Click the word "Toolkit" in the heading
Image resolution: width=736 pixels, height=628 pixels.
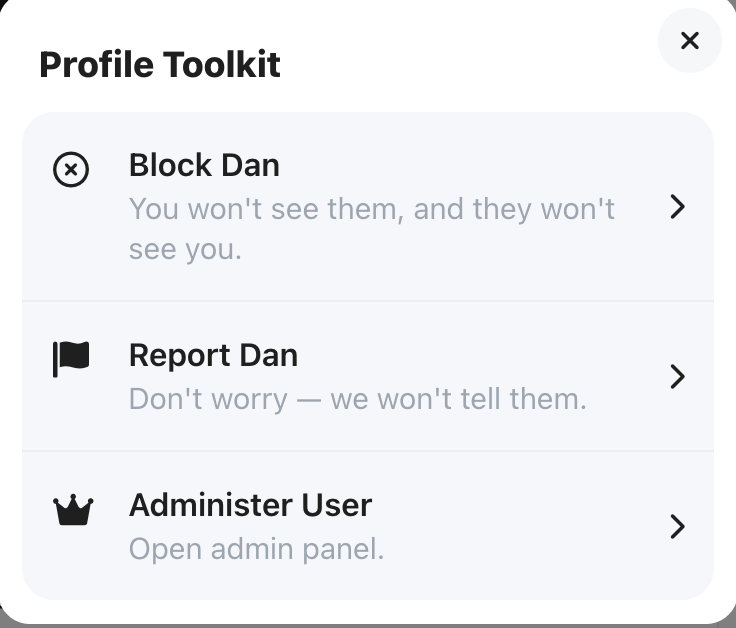click(222, 64)
